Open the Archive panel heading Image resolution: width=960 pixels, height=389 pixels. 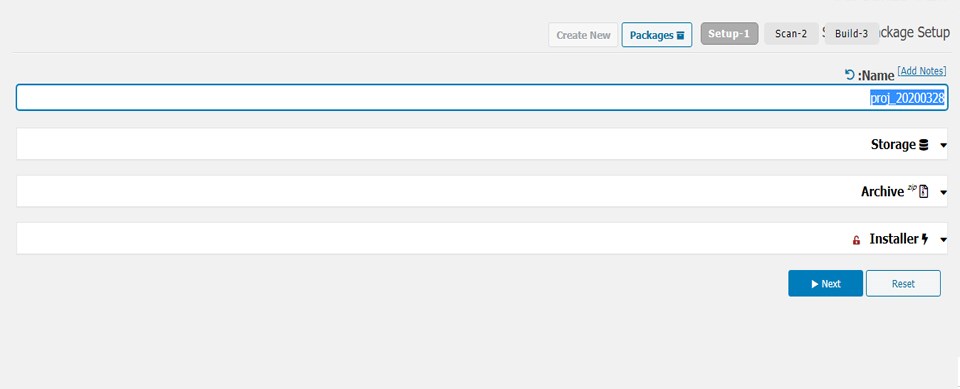[x=882, y=192]
